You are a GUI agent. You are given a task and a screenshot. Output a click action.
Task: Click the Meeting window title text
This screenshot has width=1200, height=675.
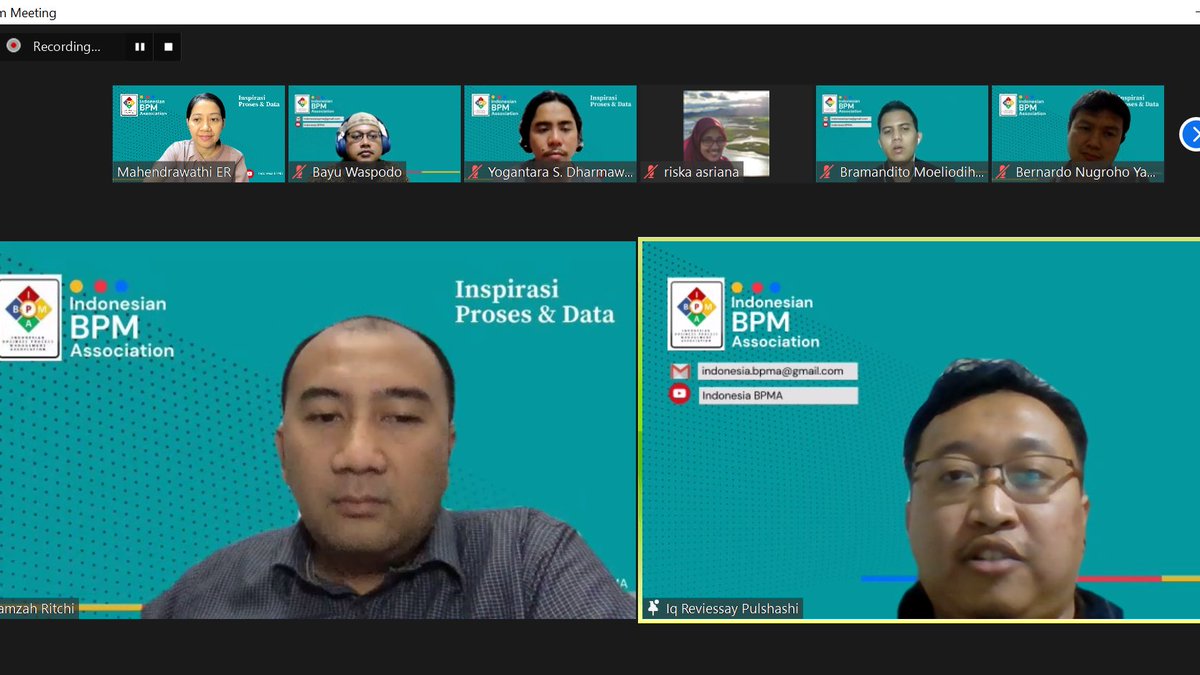tap(28, 13)
